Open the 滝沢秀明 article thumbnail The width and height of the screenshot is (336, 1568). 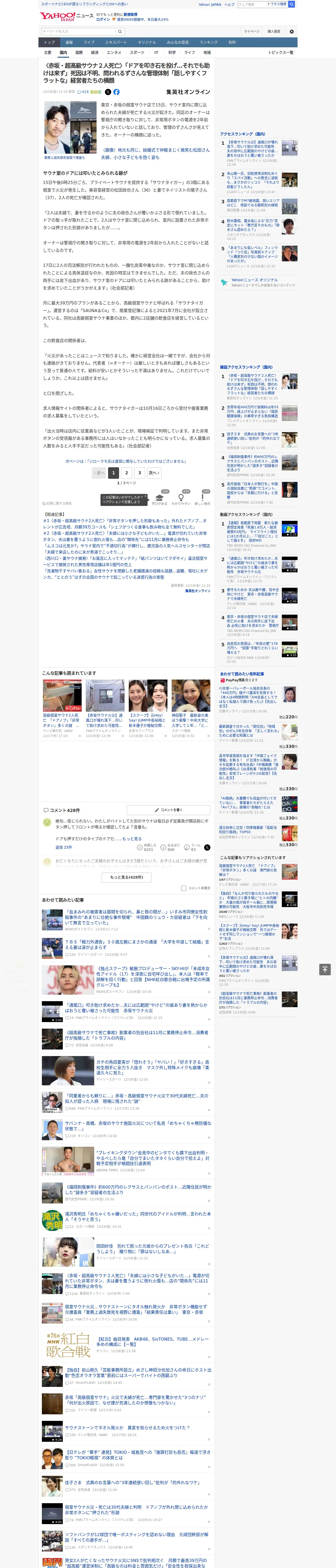pos(52,1220)
